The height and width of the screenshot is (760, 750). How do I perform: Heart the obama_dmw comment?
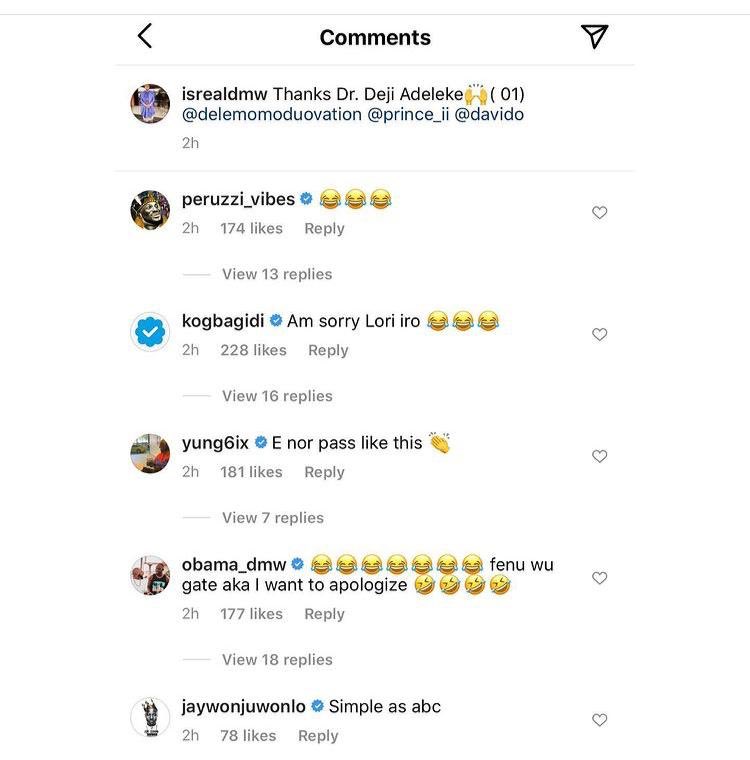[x=600, y=579]
